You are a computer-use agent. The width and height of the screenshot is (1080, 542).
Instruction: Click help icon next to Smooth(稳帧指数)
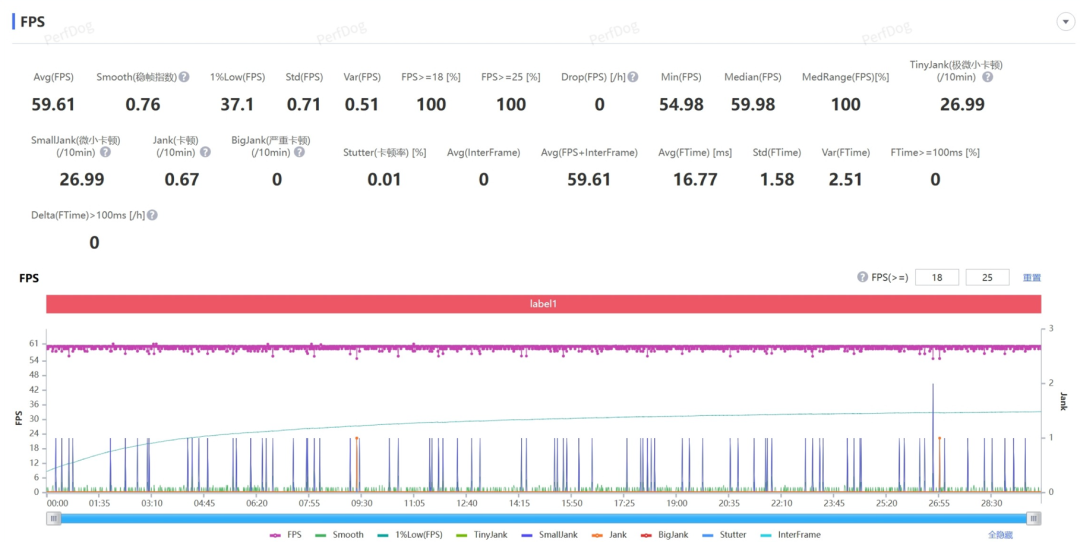click(x=184, y=77)
